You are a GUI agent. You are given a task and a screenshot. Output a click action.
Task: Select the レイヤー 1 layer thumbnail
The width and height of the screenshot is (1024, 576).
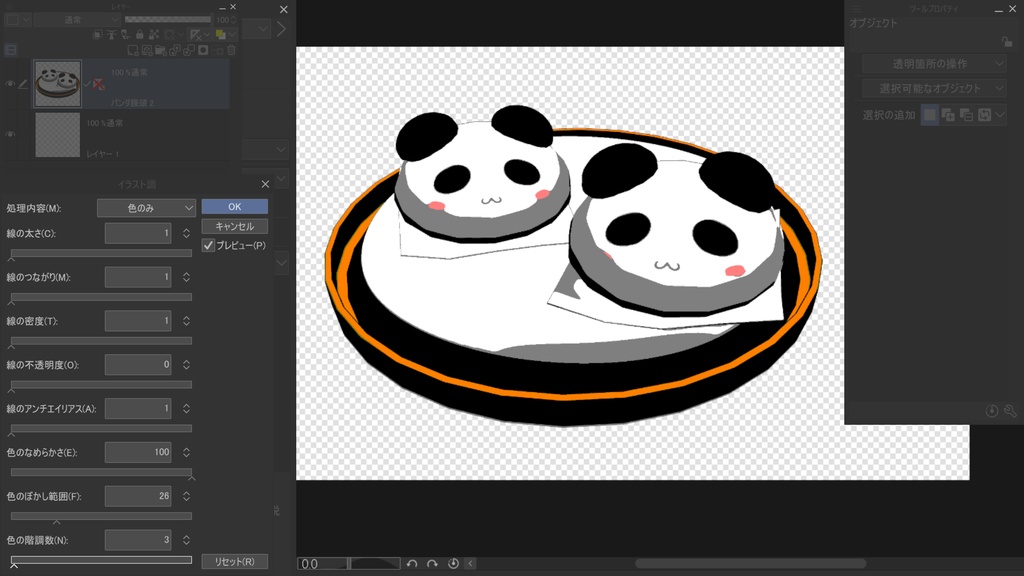point(57,135)
